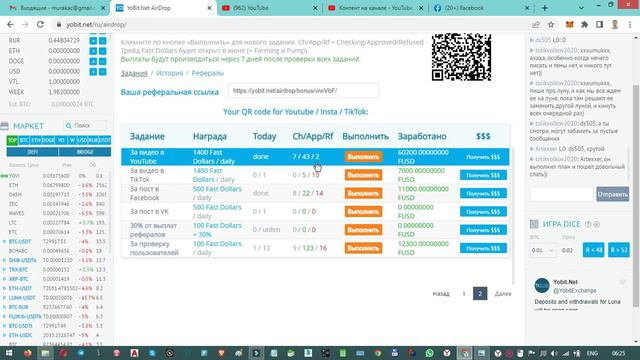Click the ENG language indicator
Image resolution: width=640 pixels, height=360 pixels.
(x=592, y=353)
